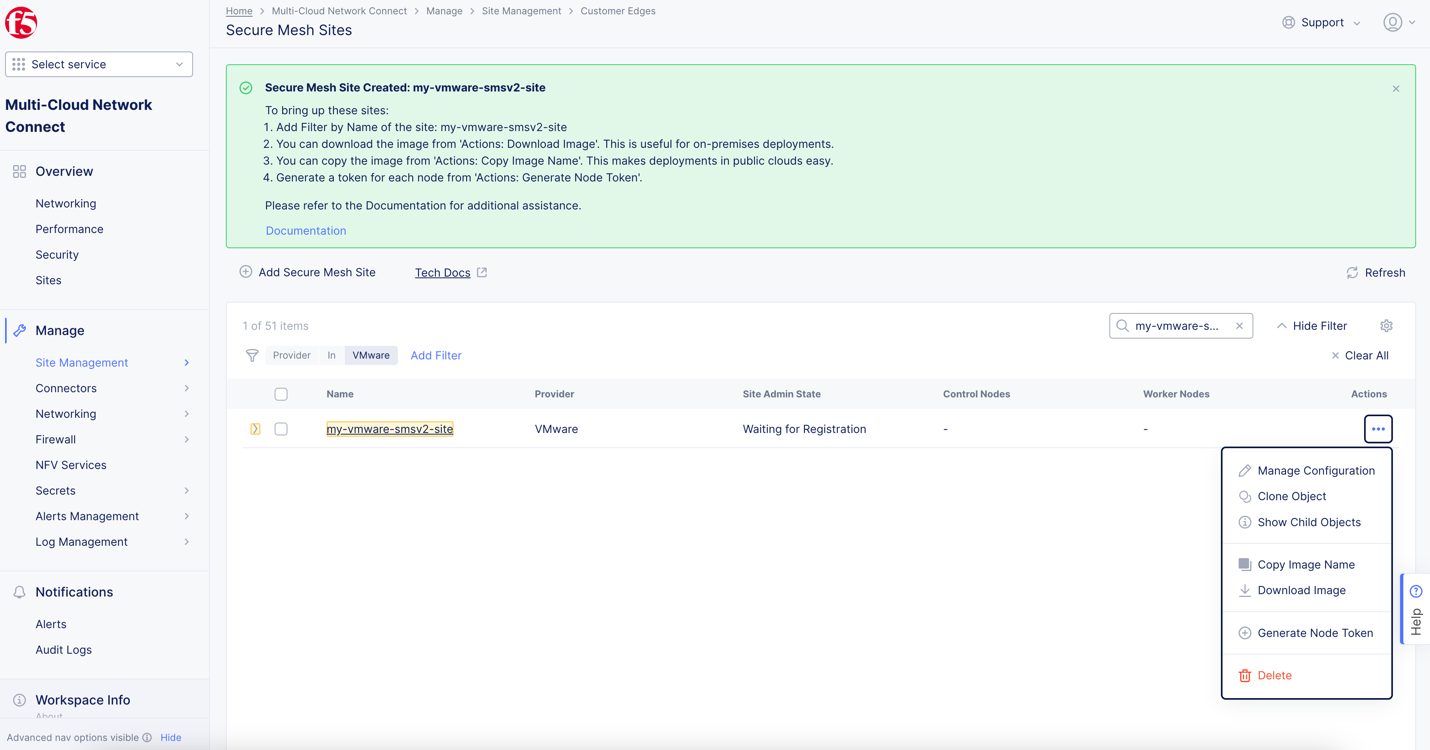Screen dimensions: 1430x750
Task: Hide advanced nav options at bottom left
Action: click(x=170, y=737)
